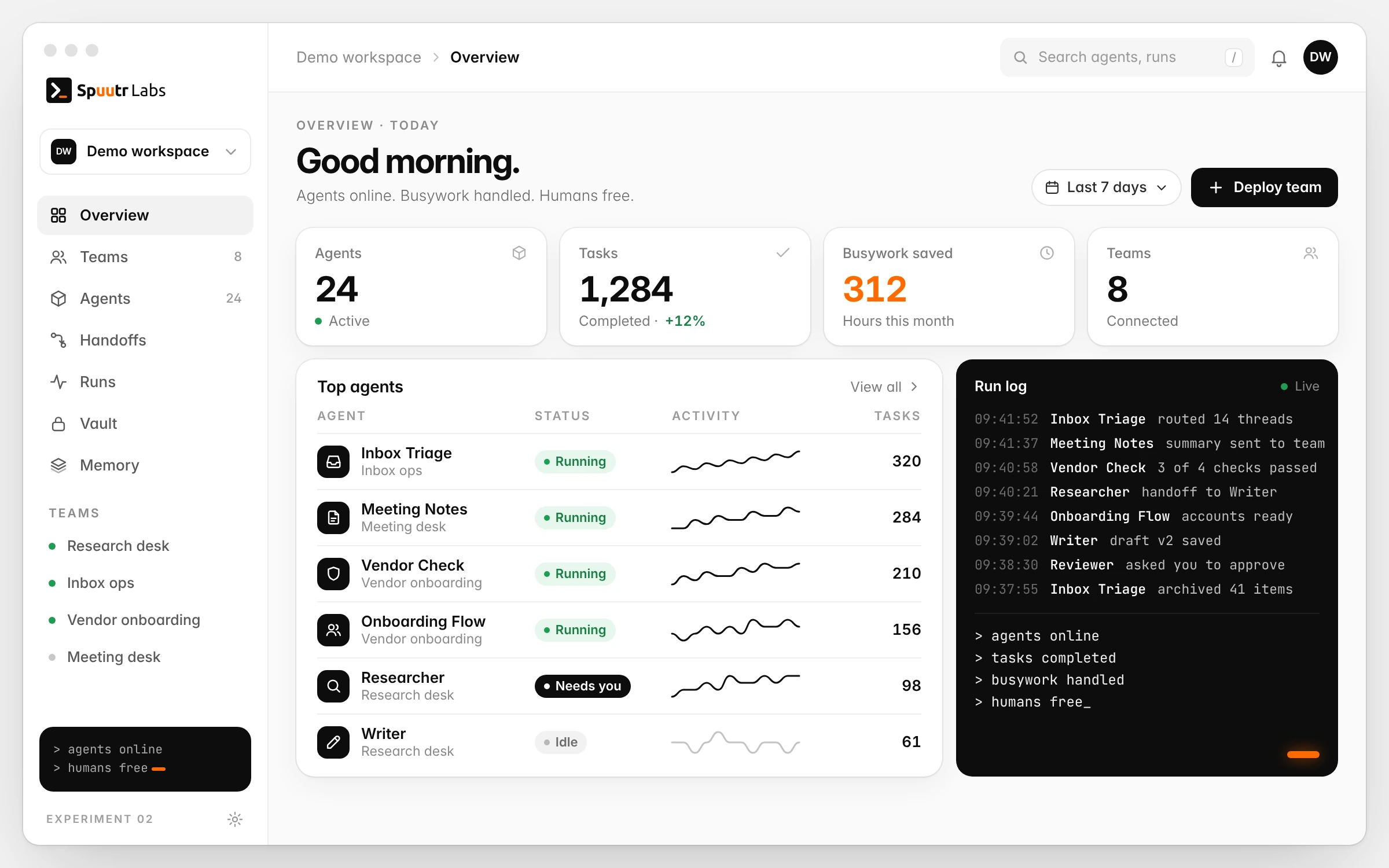Click Deploy team button
1389x868 pixels.
(x=1265, y=187)
